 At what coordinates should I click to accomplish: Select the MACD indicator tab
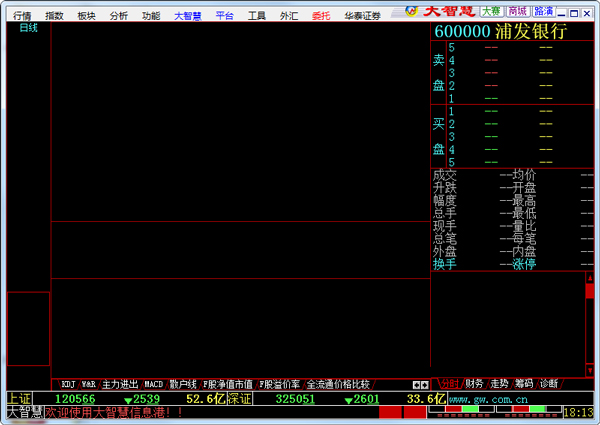pos(153,384)
